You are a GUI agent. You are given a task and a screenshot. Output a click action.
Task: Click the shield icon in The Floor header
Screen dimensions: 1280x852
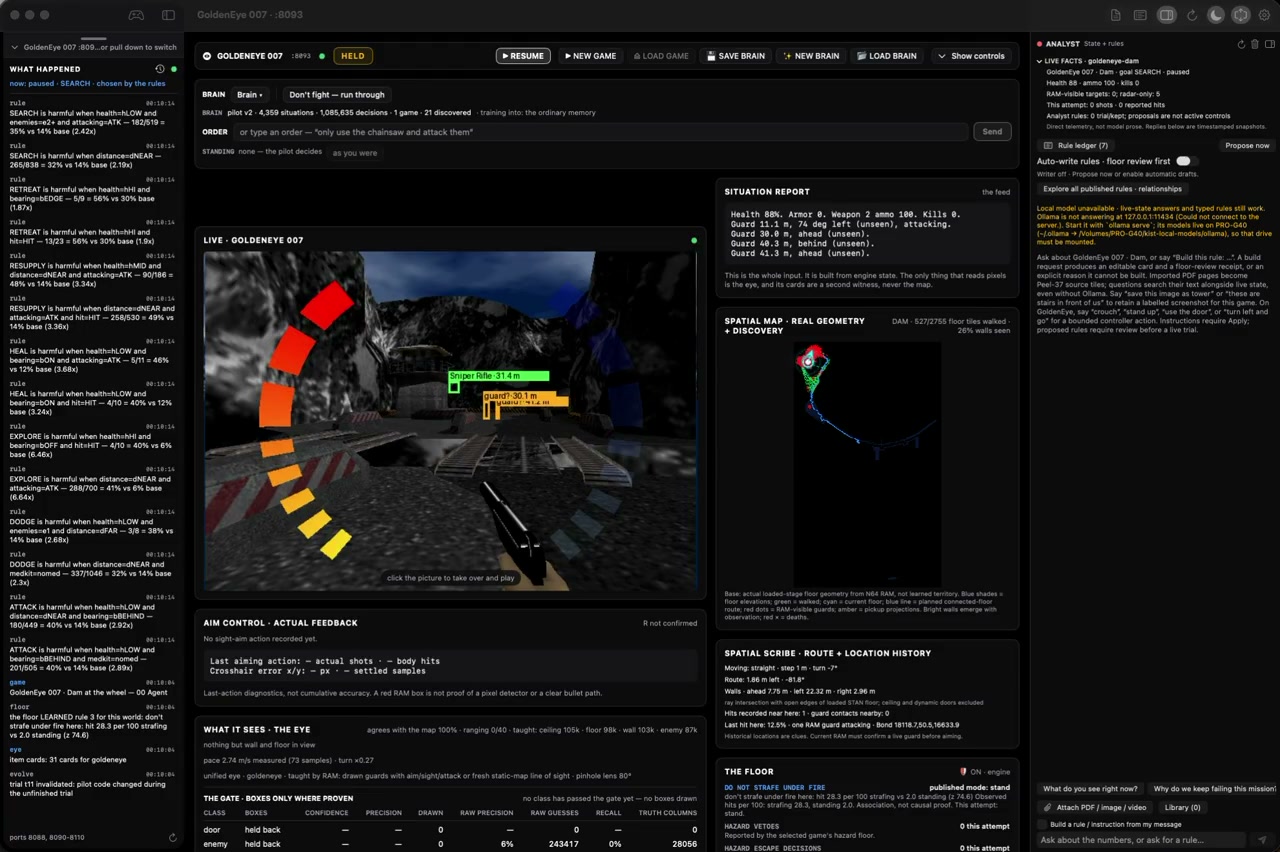[963, 772]
